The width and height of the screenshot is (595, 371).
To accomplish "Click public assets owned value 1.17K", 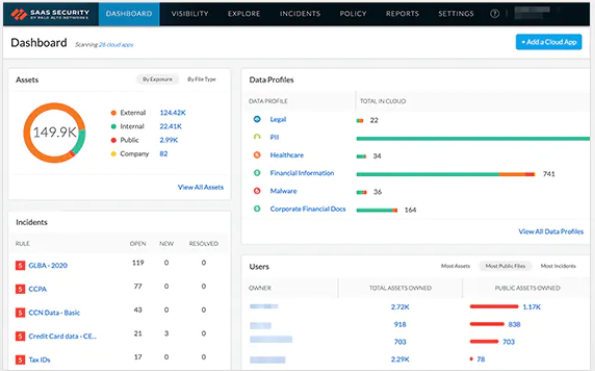I will [x=532, y=307].
